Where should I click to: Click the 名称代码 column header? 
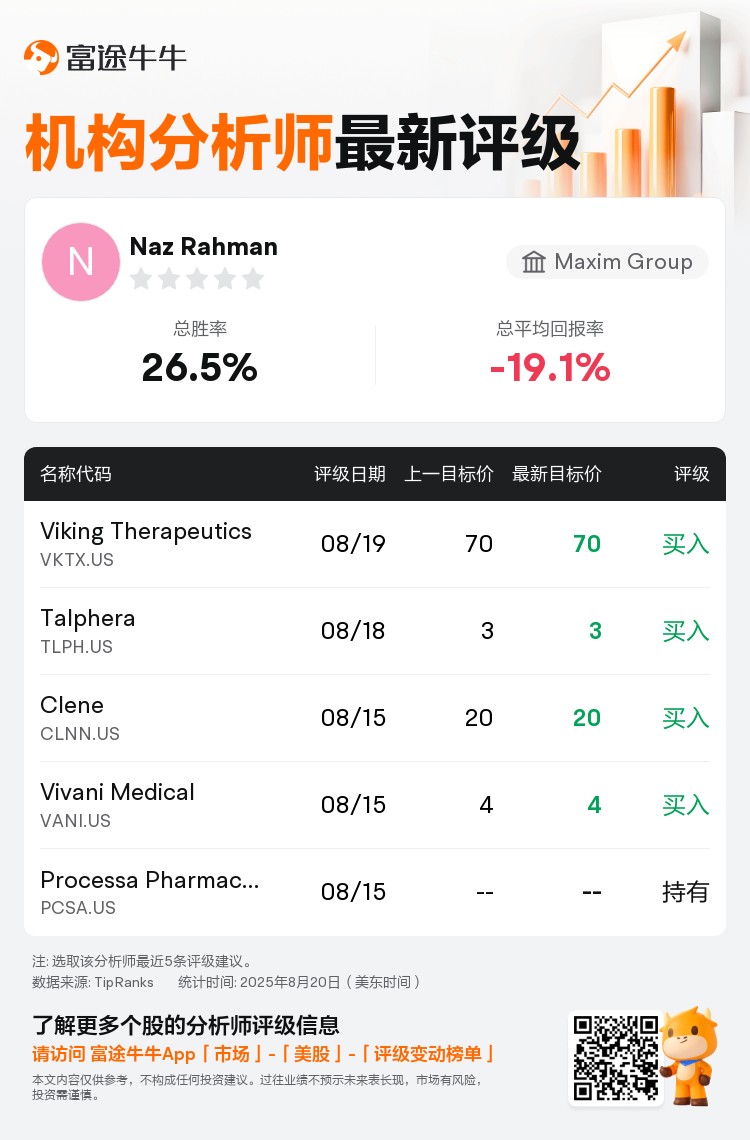76,474
